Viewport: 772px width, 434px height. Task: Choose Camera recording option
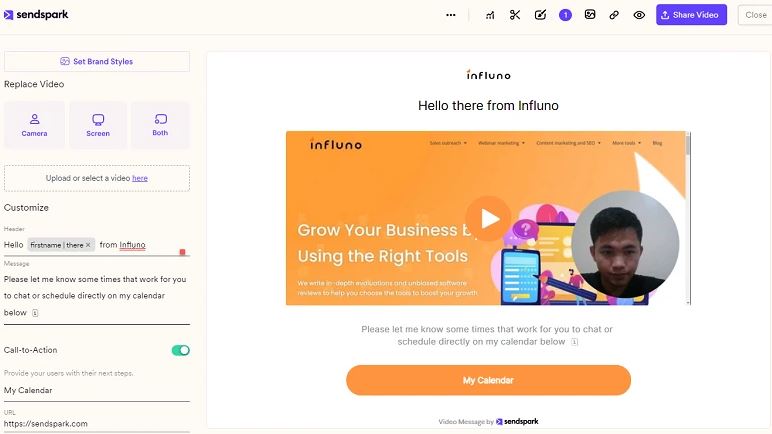[x=34, y=125]
